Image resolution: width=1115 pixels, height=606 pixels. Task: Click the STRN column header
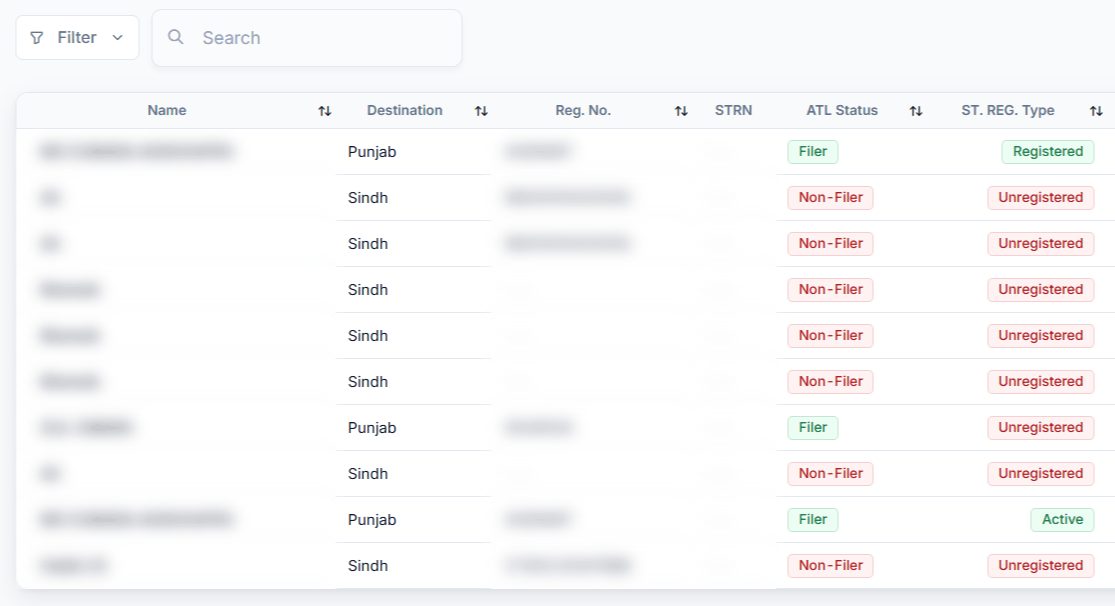click(x=733, y=110)
